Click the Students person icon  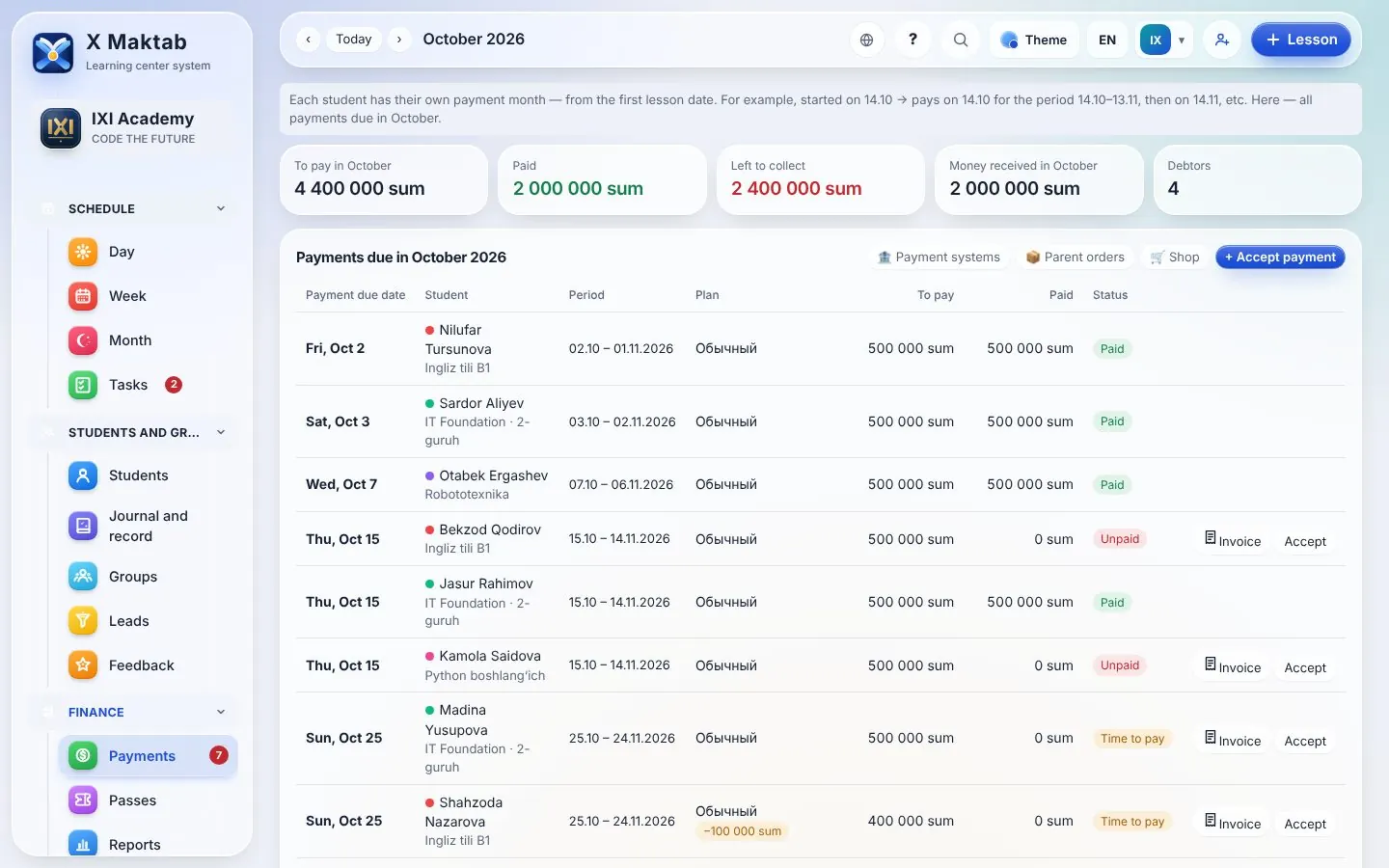(x=83, y=475)
